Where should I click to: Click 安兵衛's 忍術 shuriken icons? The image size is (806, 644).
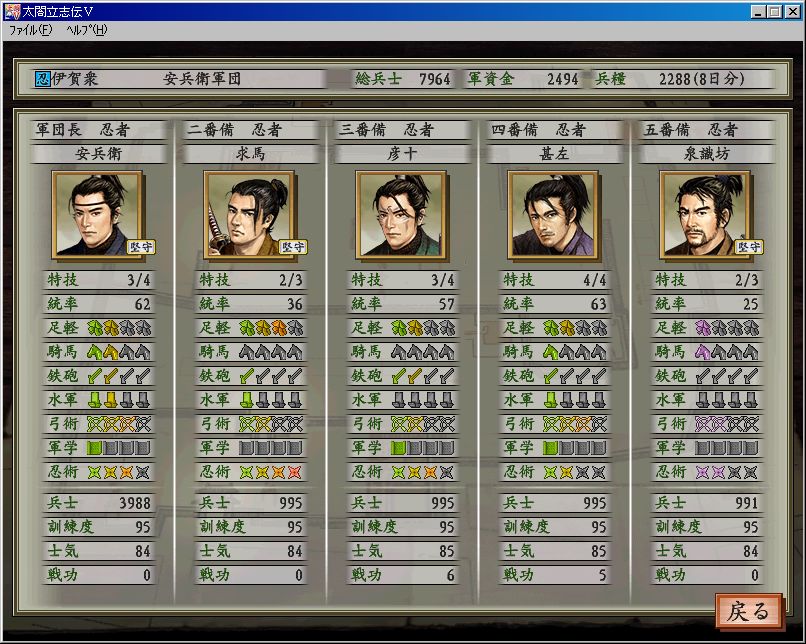(119, 472)
